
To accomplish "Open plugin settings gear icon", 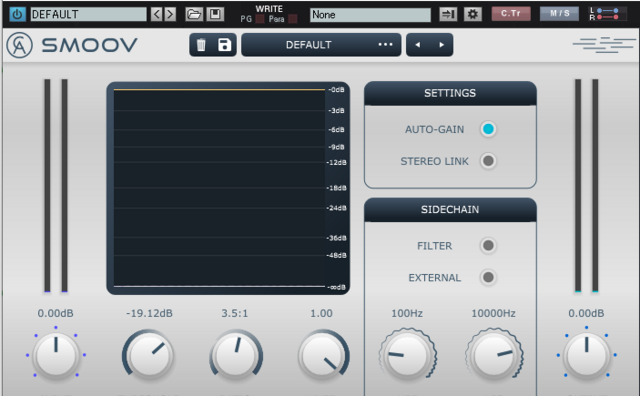I will [473, 14].
